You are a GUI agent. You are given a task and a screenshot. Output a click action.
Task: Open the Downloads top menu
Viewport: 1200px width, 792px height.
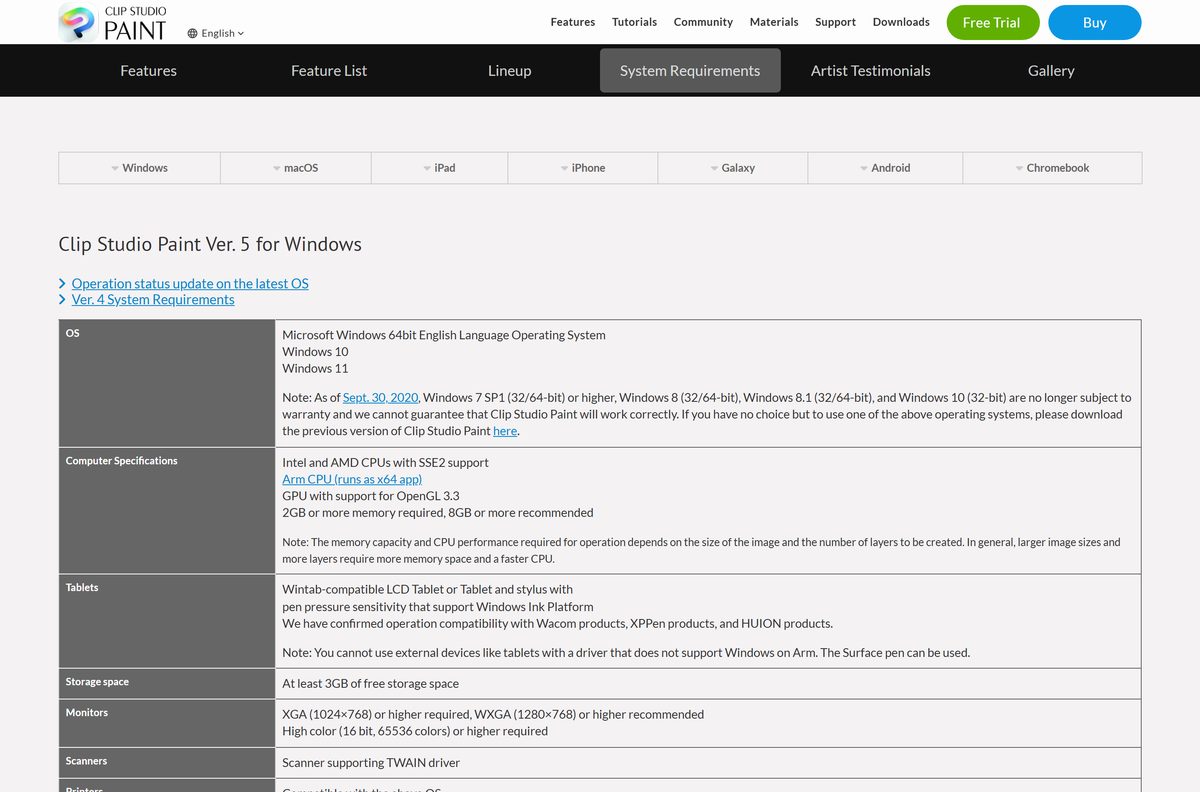(x=901, y=22)
